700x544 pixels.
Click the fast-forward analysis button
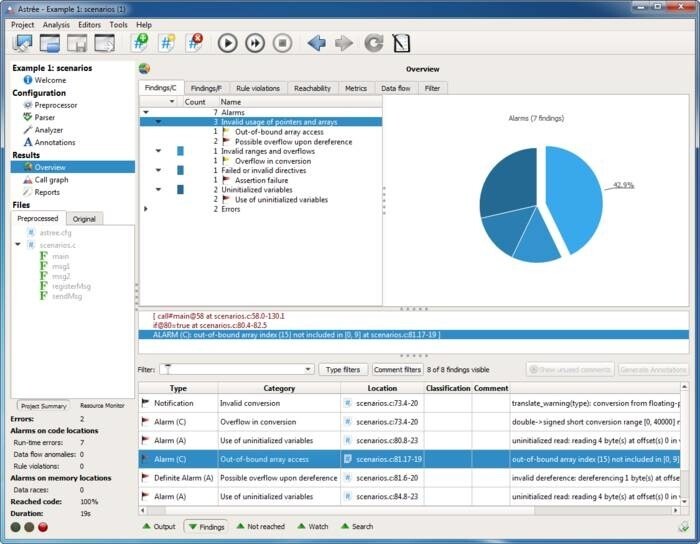click(255, 43)
